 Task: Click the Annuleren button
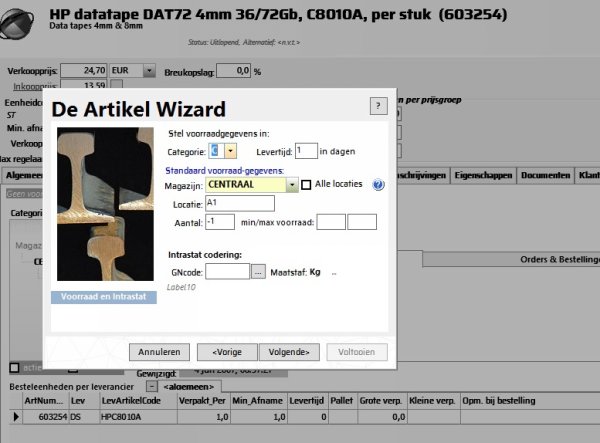pos(159,352)
